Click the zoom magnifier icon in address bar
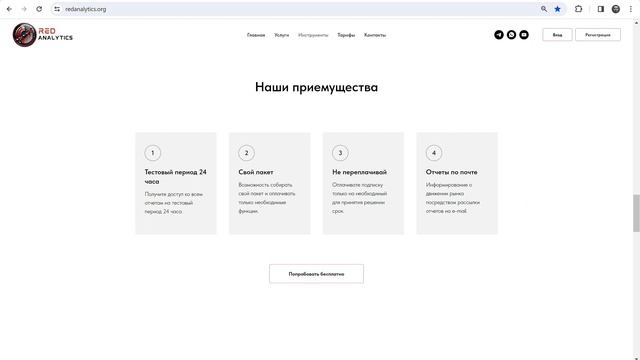This screenshot has width=640, height=360. 544,9
